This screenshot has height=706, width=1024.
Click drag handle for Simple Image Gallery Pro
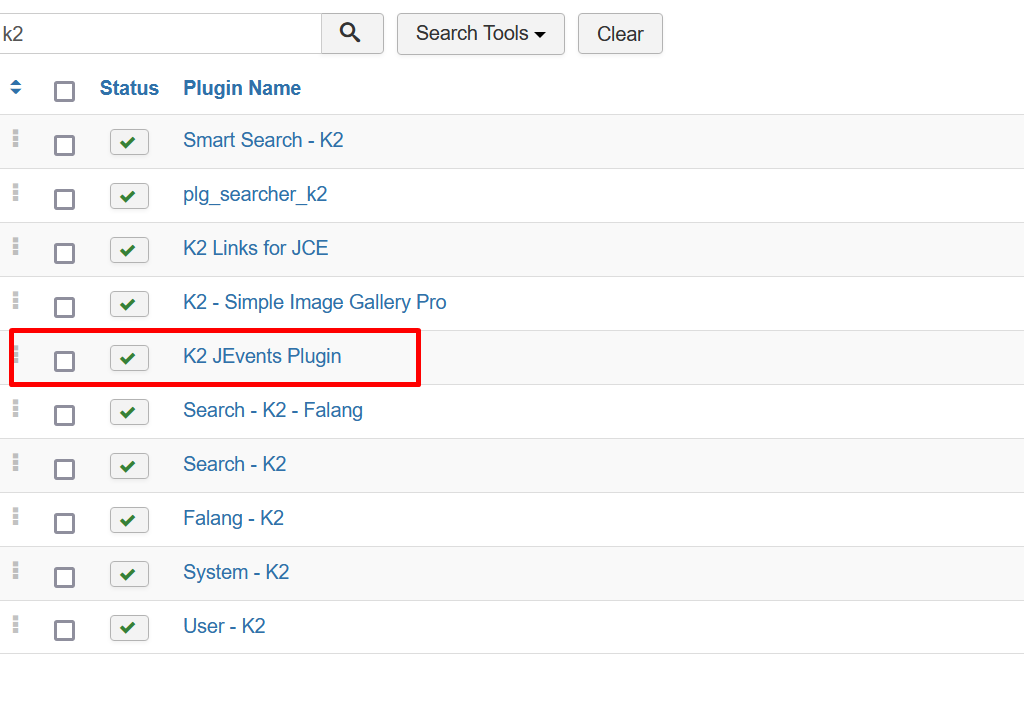click(16, 300)
